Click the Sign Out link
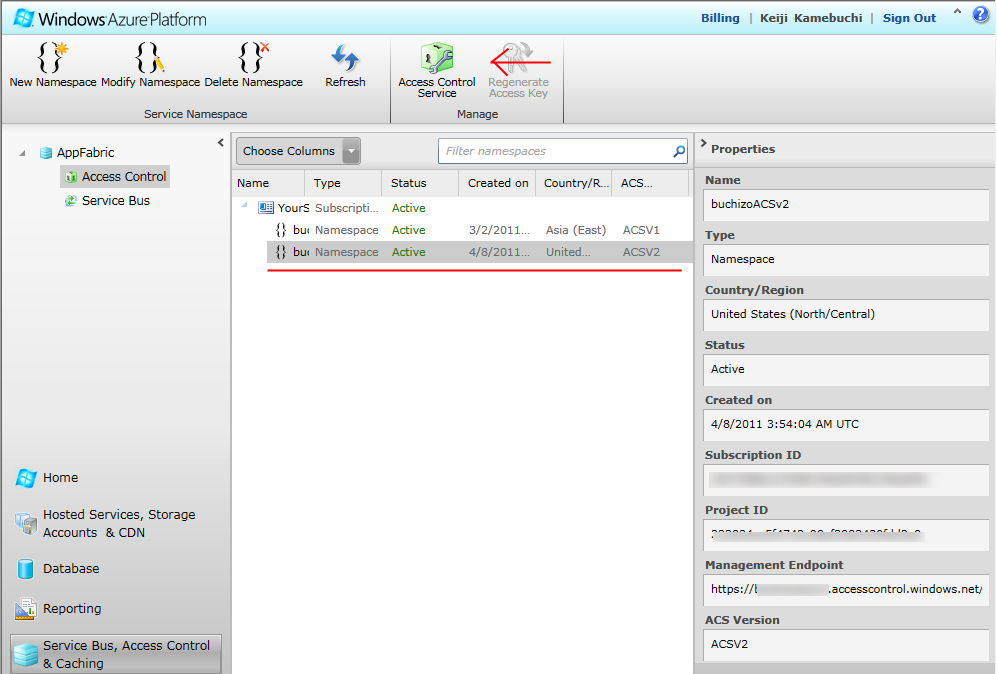 pyautogui.click(x=909, y=18)
